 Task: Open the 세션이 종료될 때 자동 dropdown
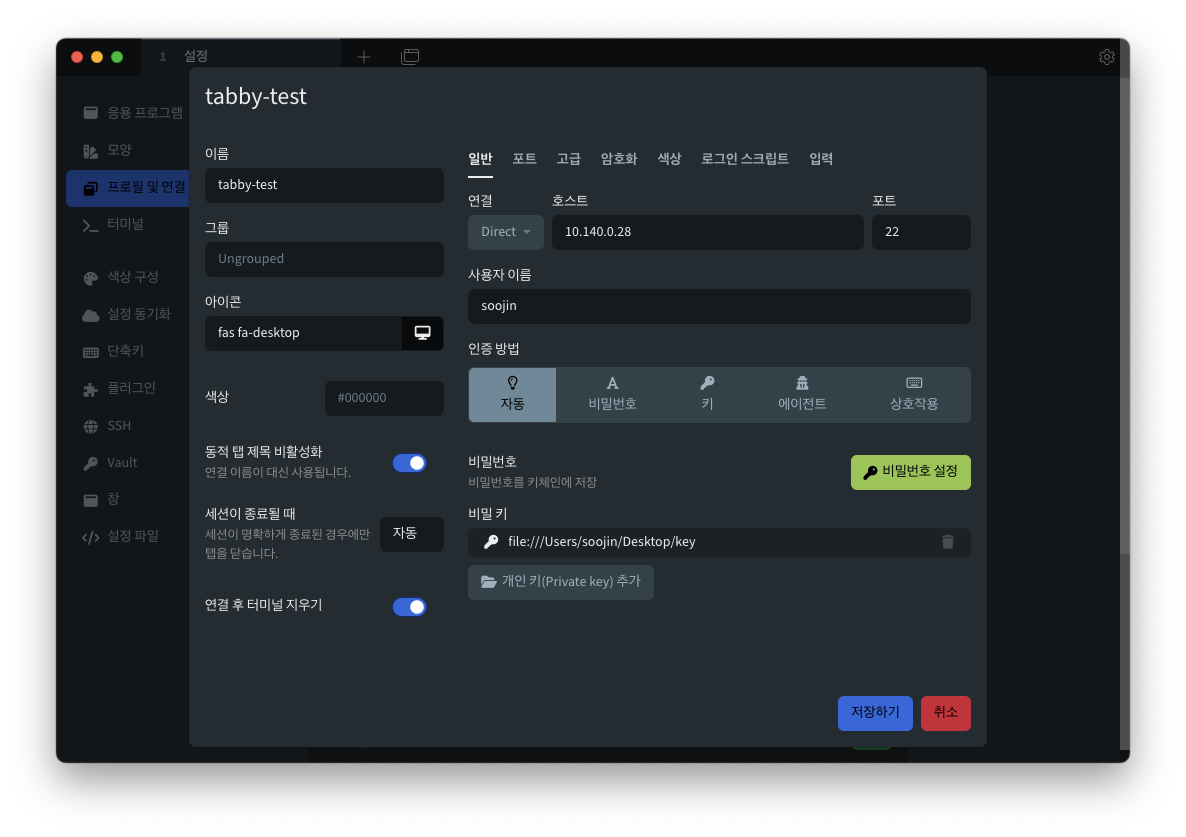(411, 534)
